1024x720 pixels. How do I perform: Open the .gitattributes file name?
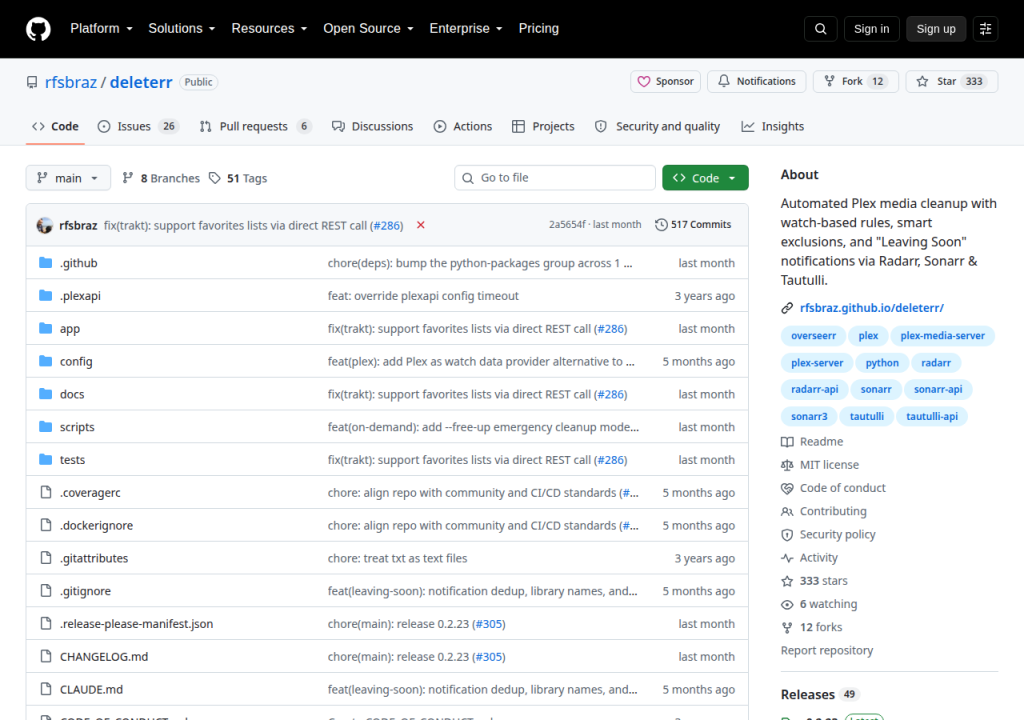94,558
